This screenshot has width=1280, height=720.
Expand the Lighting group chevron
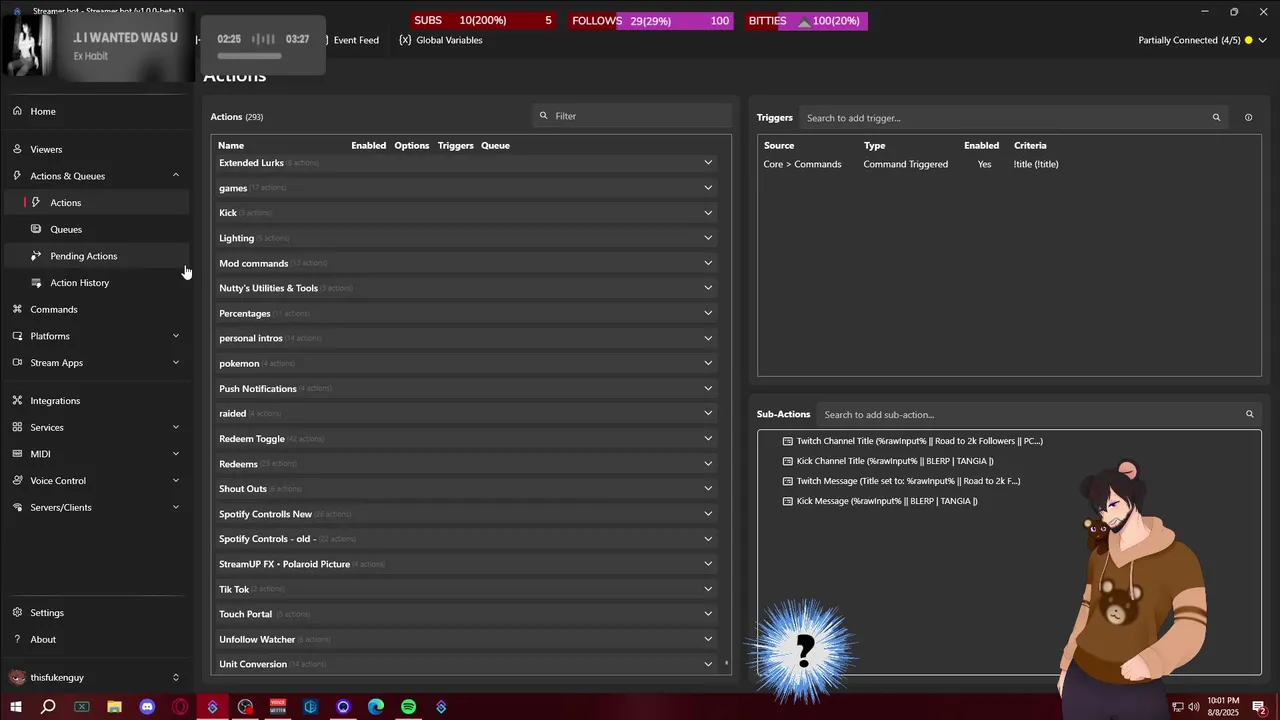click(708, 238)
